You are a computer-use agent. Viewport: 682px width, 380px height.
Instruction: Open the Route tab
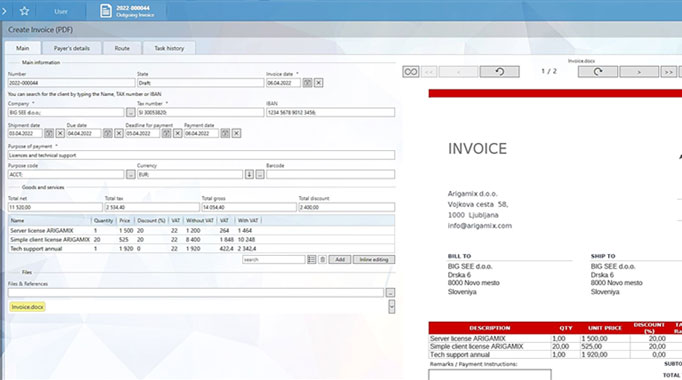pos(122,48)
